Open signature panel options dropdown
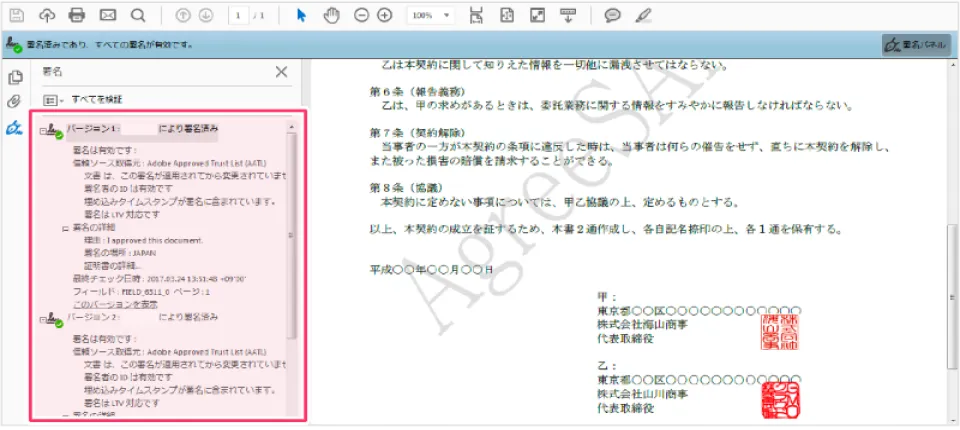 click(x=54, y=99)
